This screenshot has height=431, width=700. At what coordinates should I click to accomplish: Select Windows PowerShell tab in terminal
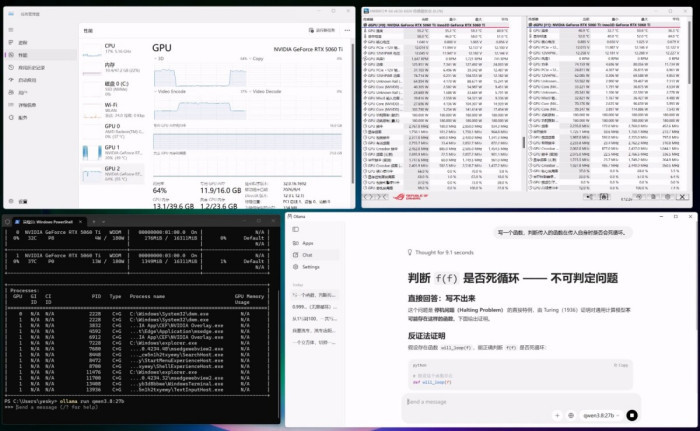coord(48,222)
